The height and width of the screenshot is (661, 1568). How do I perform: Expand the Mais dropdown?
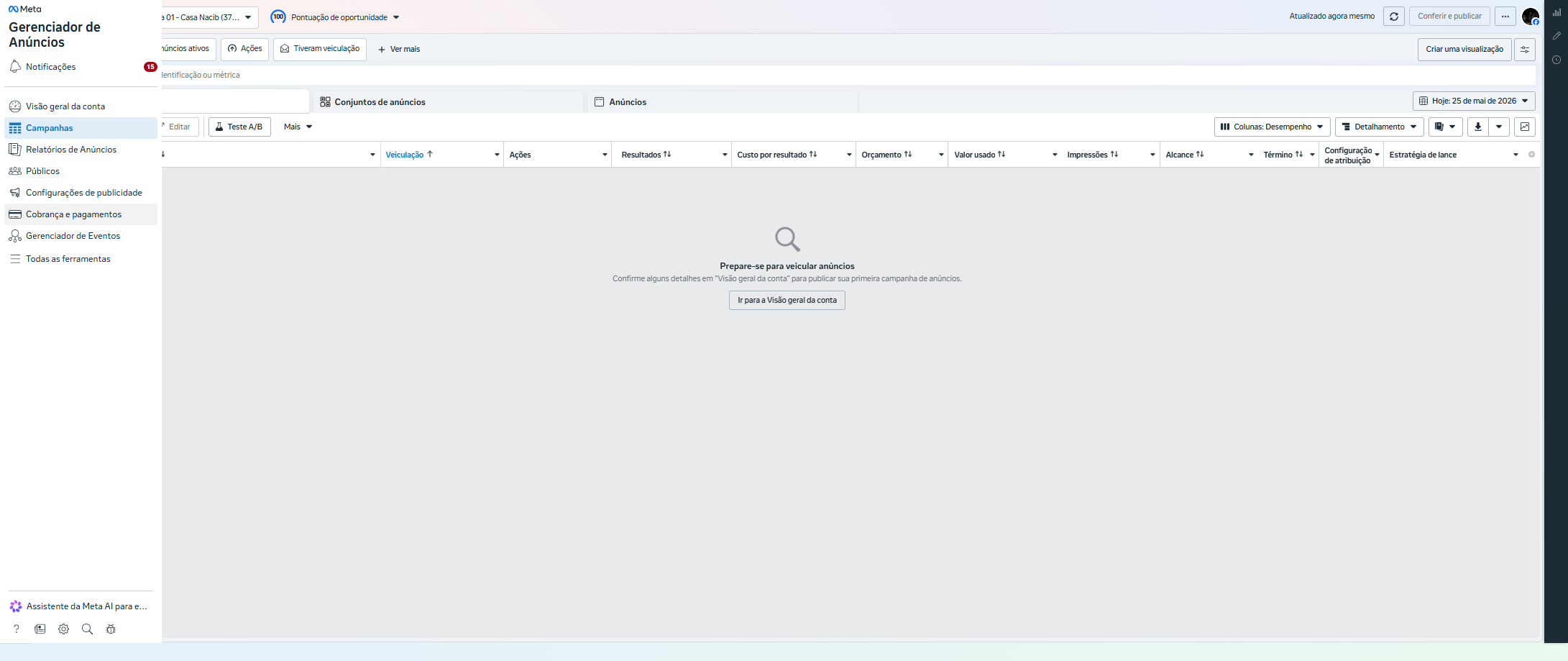tap(298, 127)
